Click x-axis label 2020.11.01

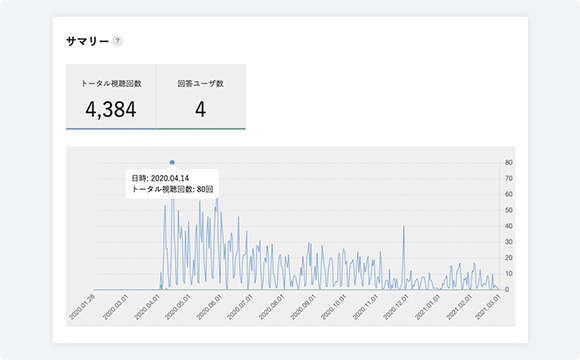pyautogui.click(x=366, y=307)
